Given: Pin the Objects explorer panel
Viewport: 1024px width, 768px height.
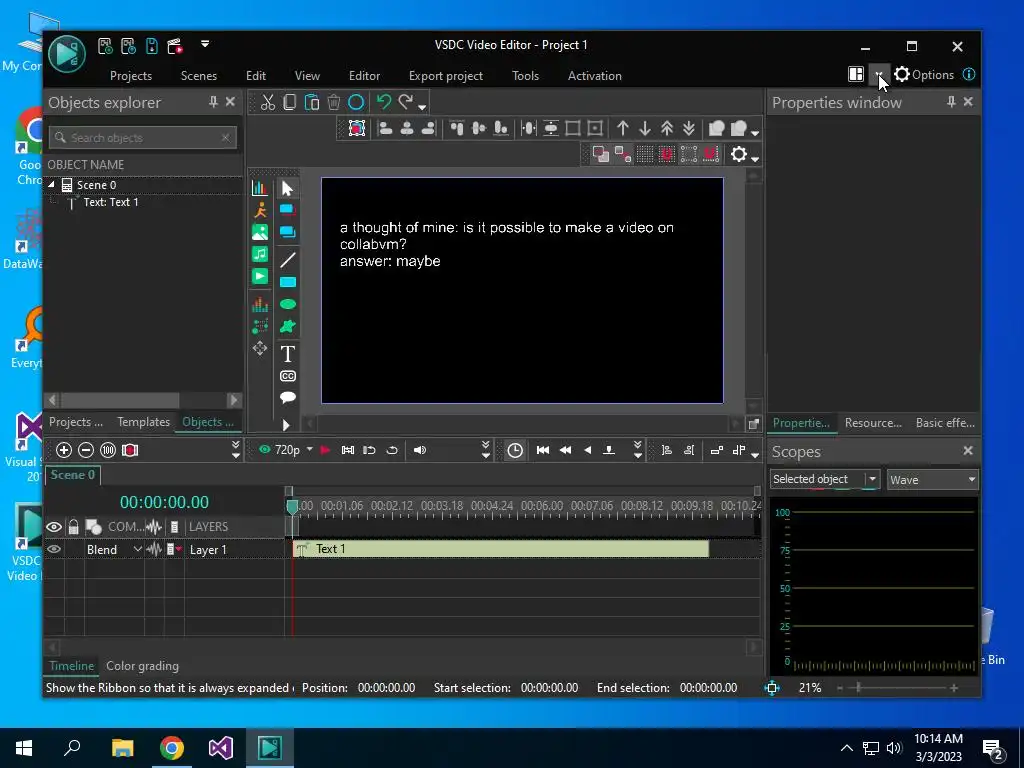Looking at the screenshot, I should pos(213,102).
